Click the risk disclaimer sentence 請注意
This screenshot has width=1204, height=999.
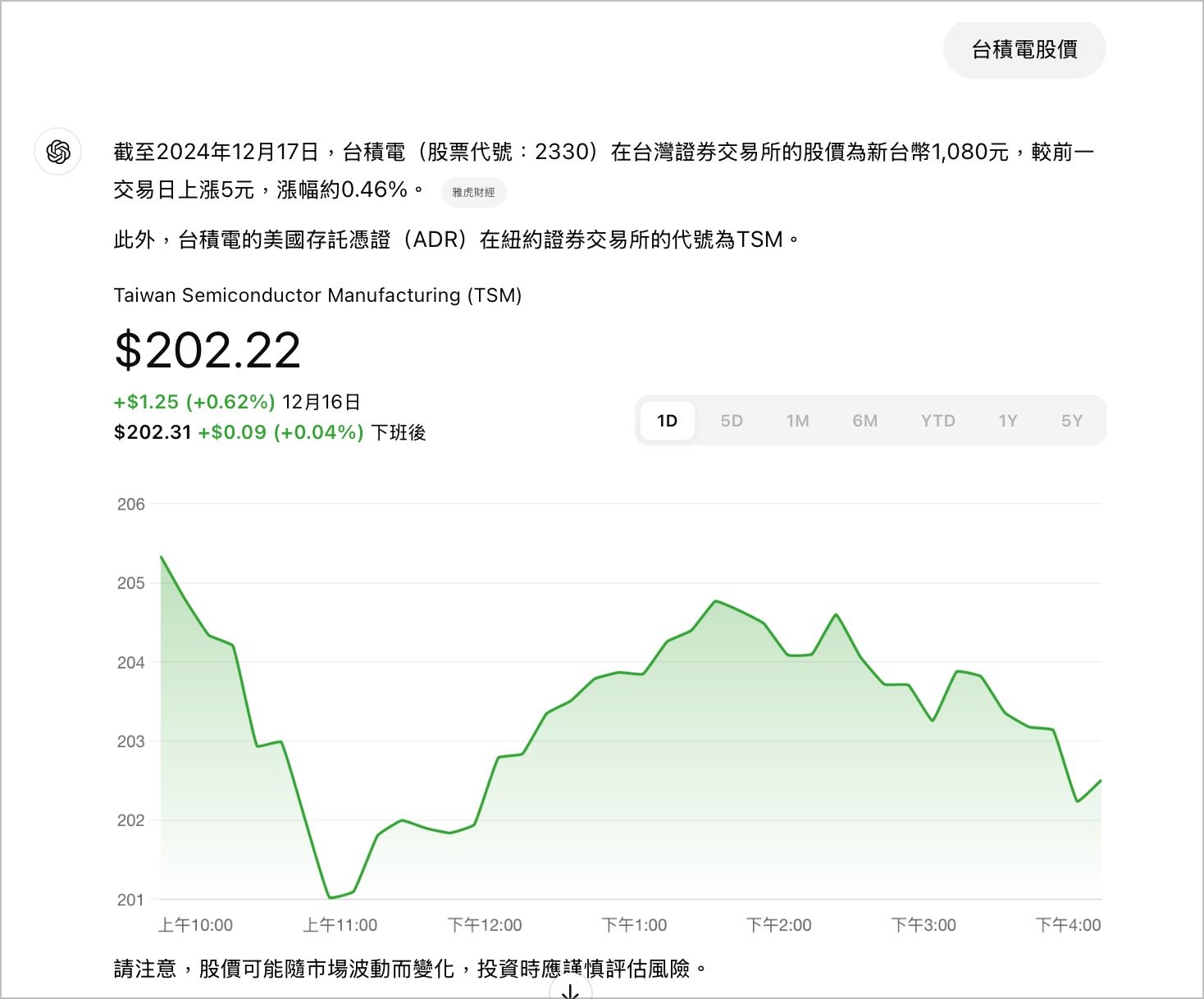pos(410,969)
